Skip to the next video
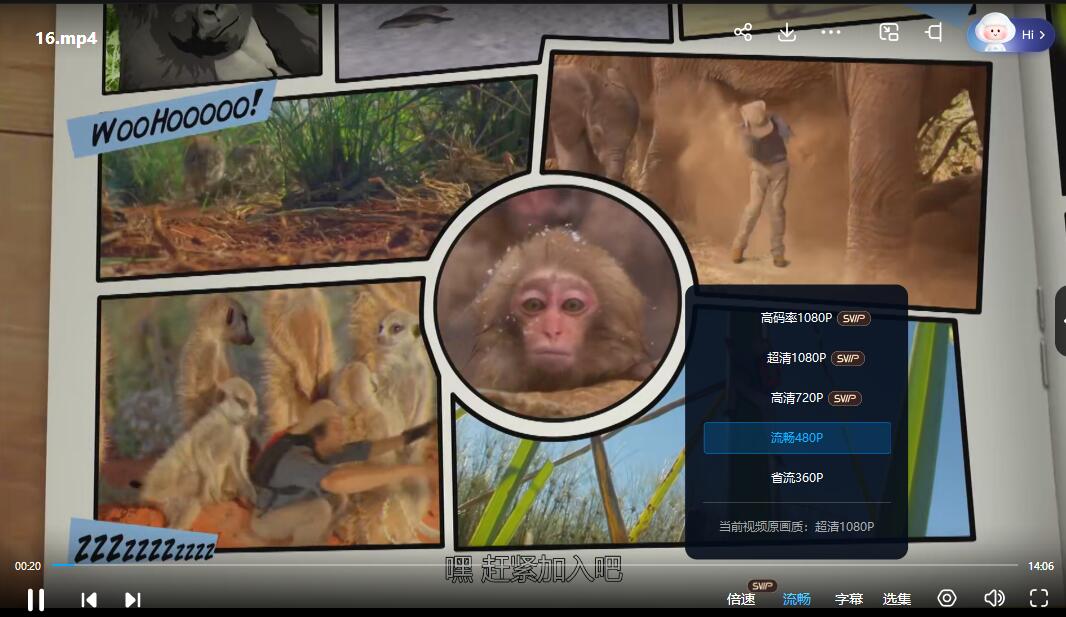The height and width of the screenshot is (617, 1066). (x=133, y=599)
